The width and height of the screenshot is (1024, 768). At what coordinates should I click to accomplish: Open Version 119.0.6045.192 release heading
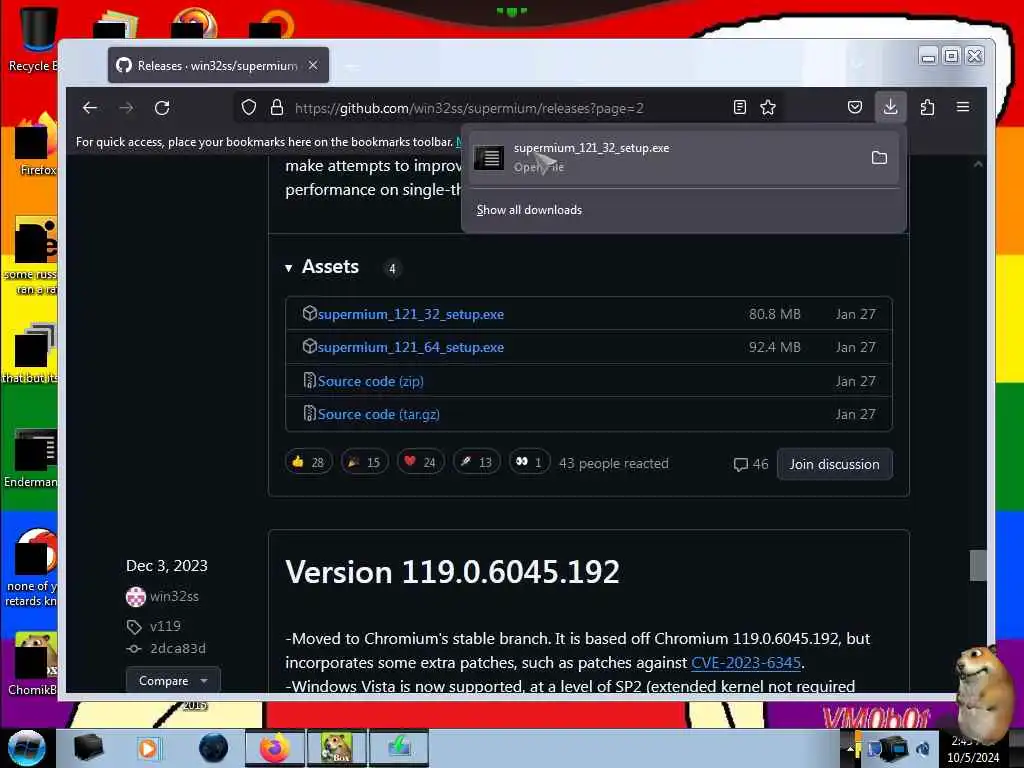tap(452, 572)
